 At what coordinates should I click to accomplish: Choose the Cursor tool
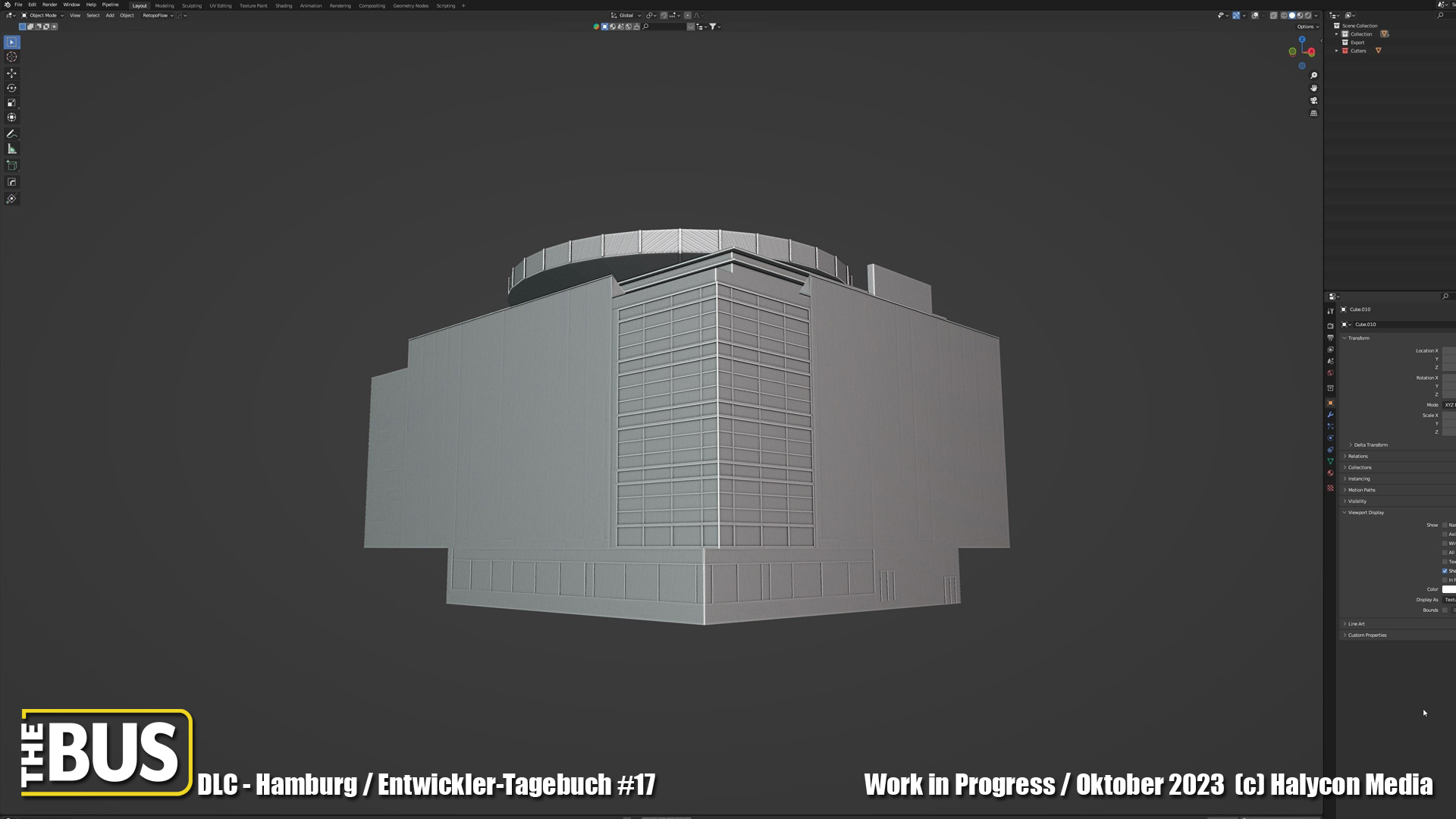point(11,57)
